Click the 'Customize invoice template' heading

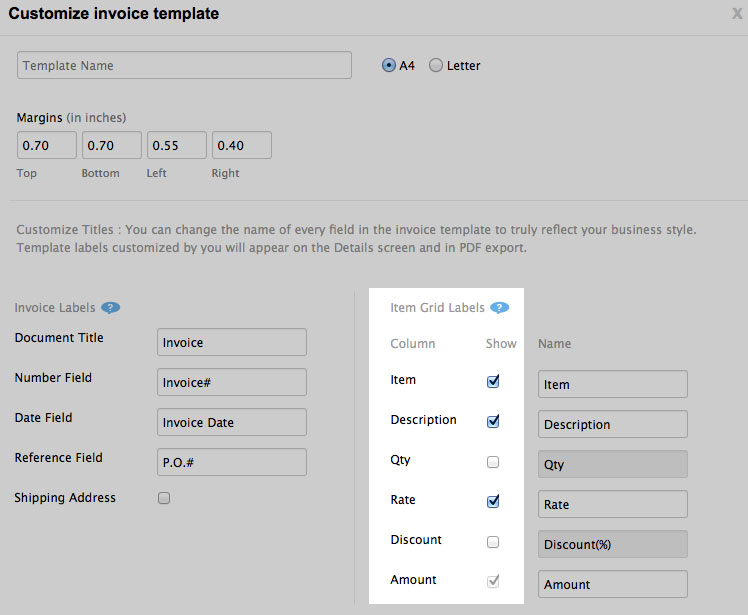pos(114,13)
